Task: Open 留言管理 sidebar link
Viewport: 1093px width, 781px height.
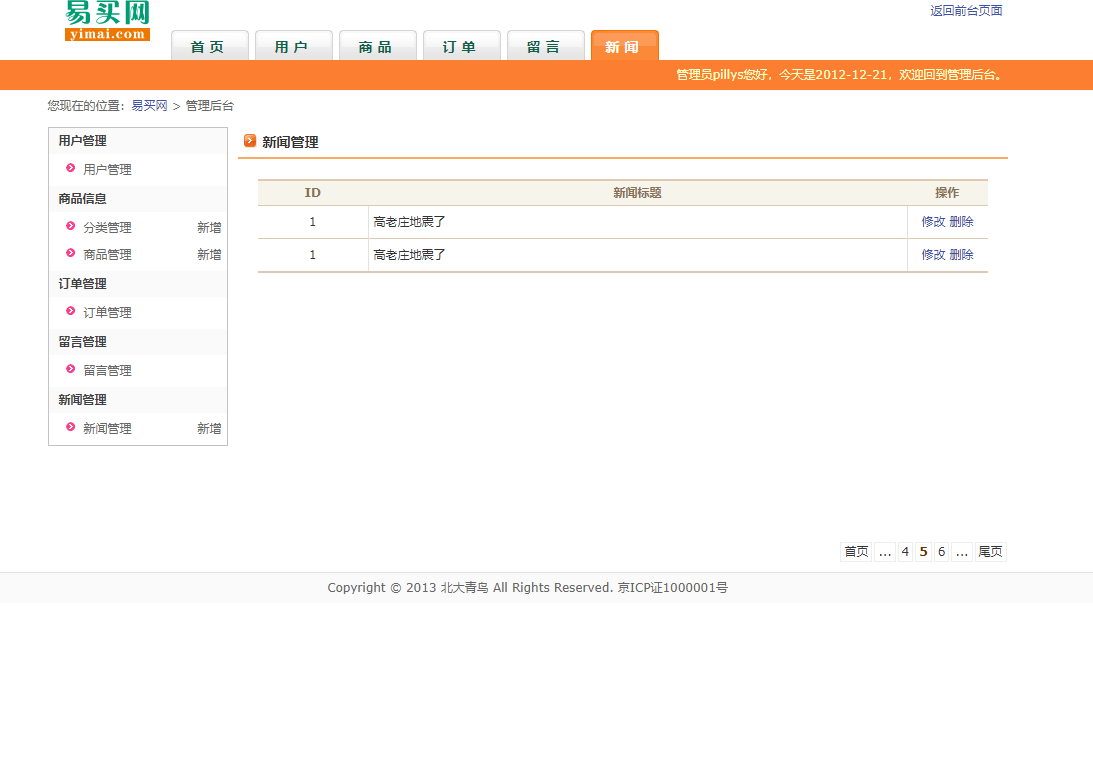Action: (107, 370)
